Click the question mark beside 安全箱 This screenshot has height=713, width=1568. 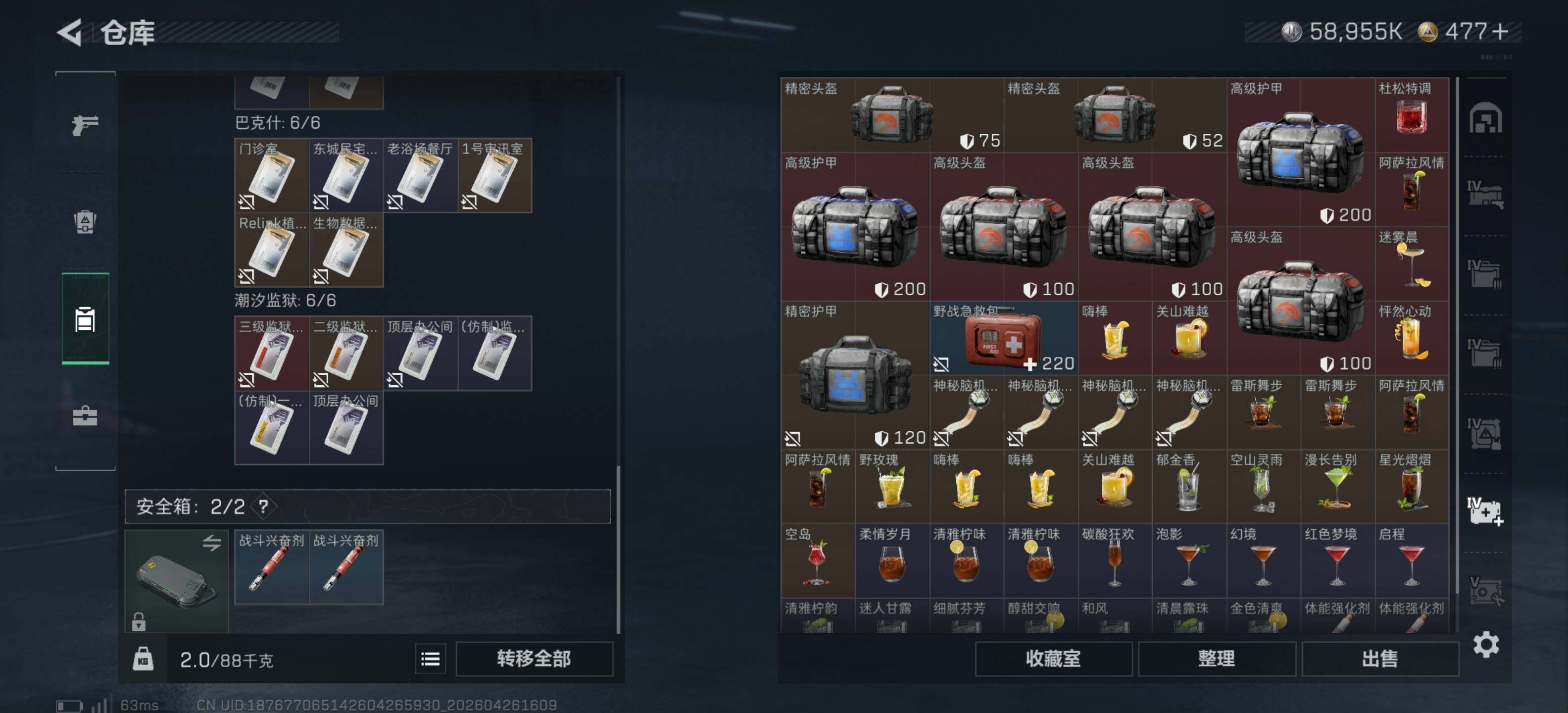(x=263, y=506)
